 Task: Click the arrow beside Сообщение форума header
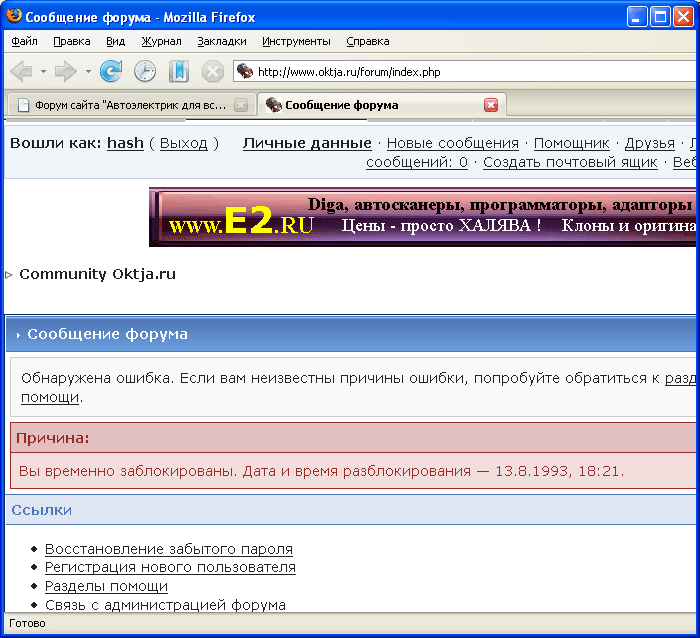click(18, 335)
